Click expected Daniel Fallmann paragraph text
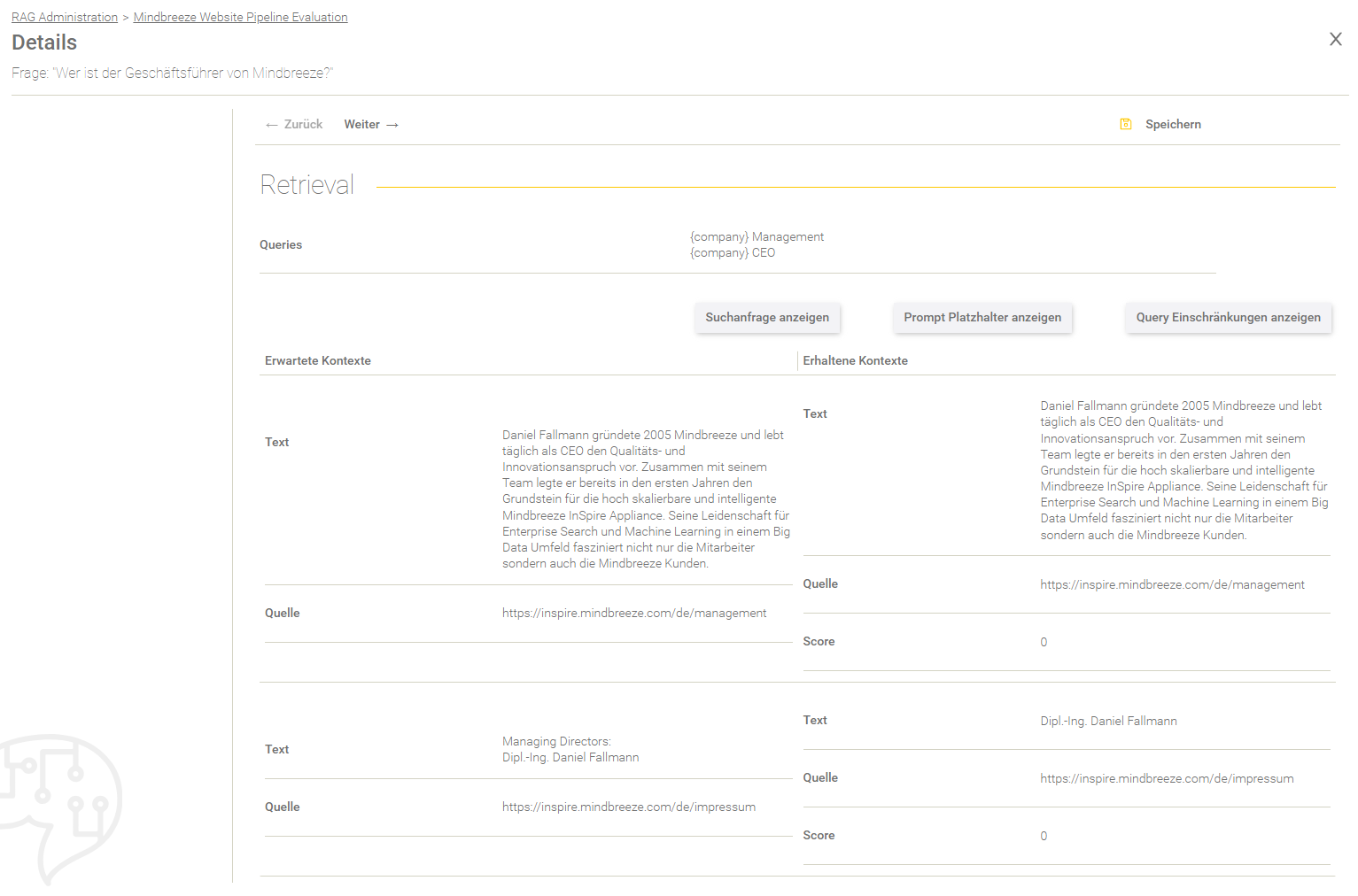The width and height of the screenshot is (1358, 896). pyautogui.click(x=646, y=499)
